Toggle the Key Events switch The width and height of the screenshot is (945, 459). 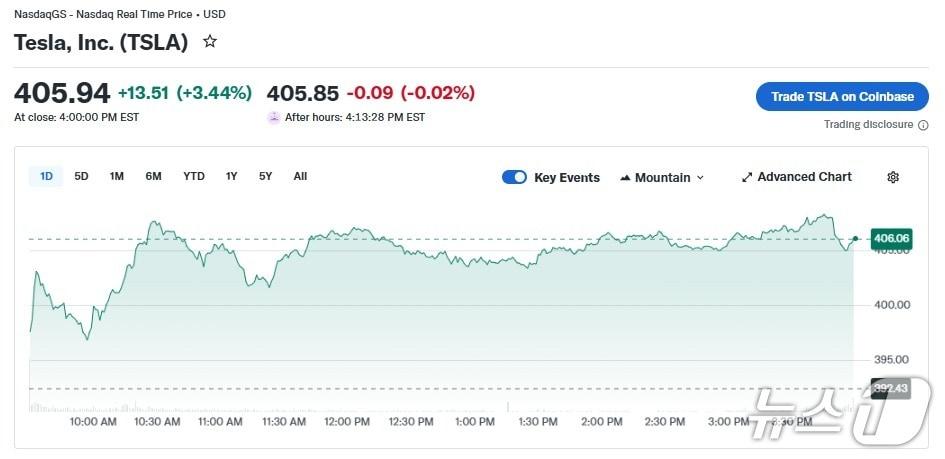click(514, 177)
